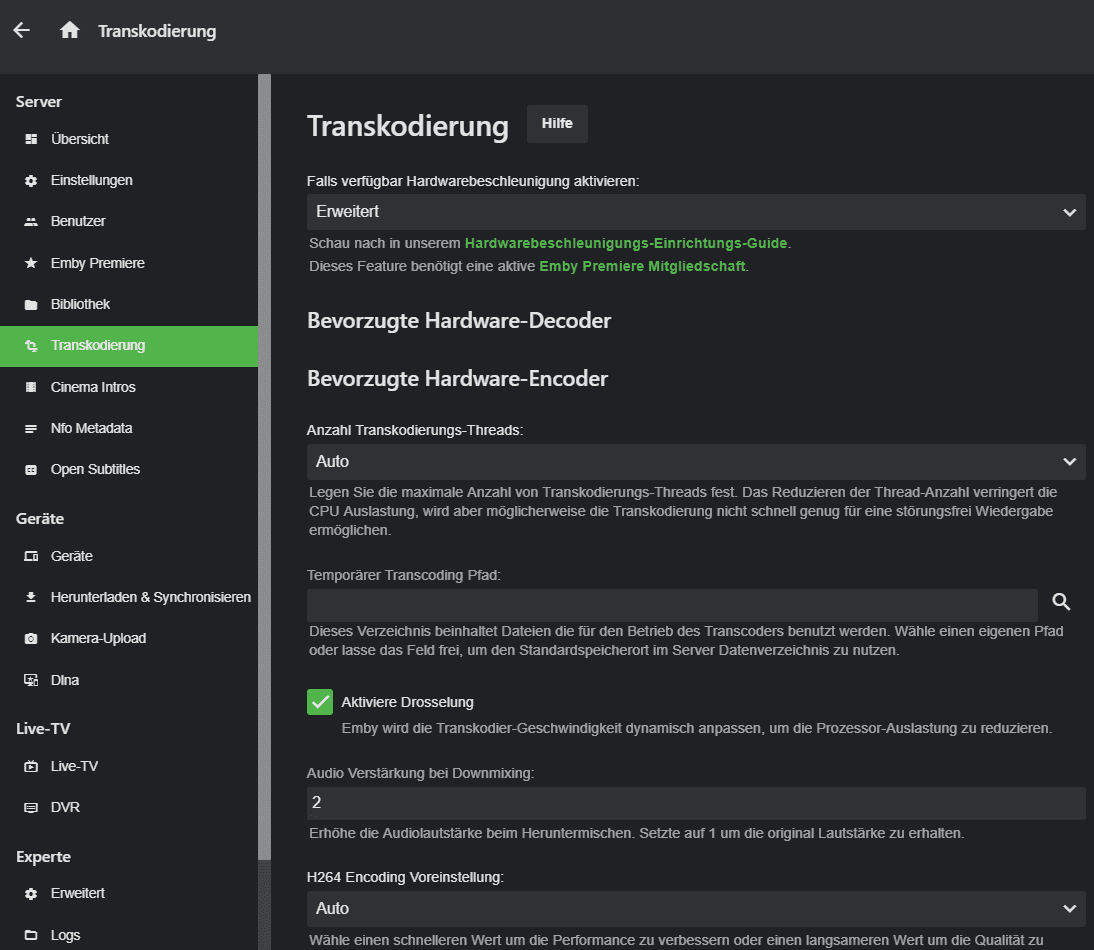Follow the Emby Premiere Mitgliedschaft link
The width and height of the screenshot is (1094, 950).
(642, 267)
